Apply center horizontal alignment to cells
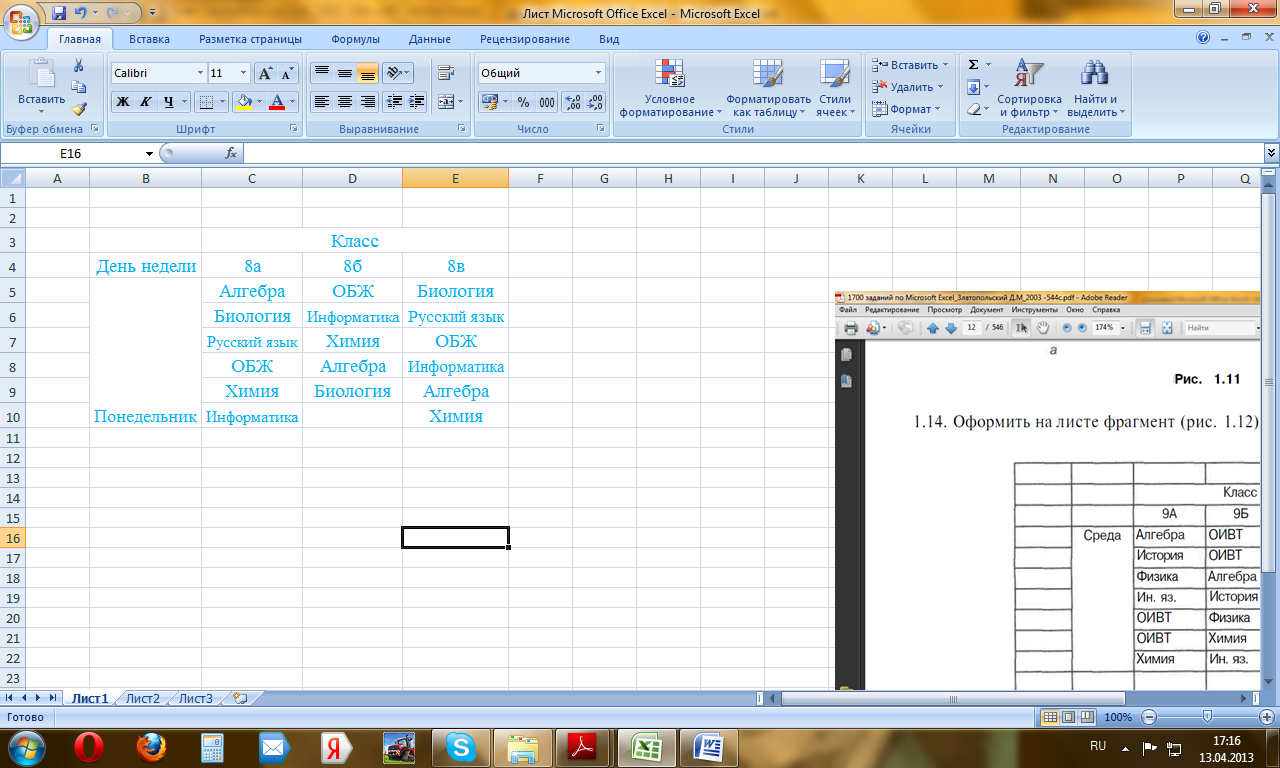Image resolution: width=1280 pixels, height=768 pixels. (344, 102)
